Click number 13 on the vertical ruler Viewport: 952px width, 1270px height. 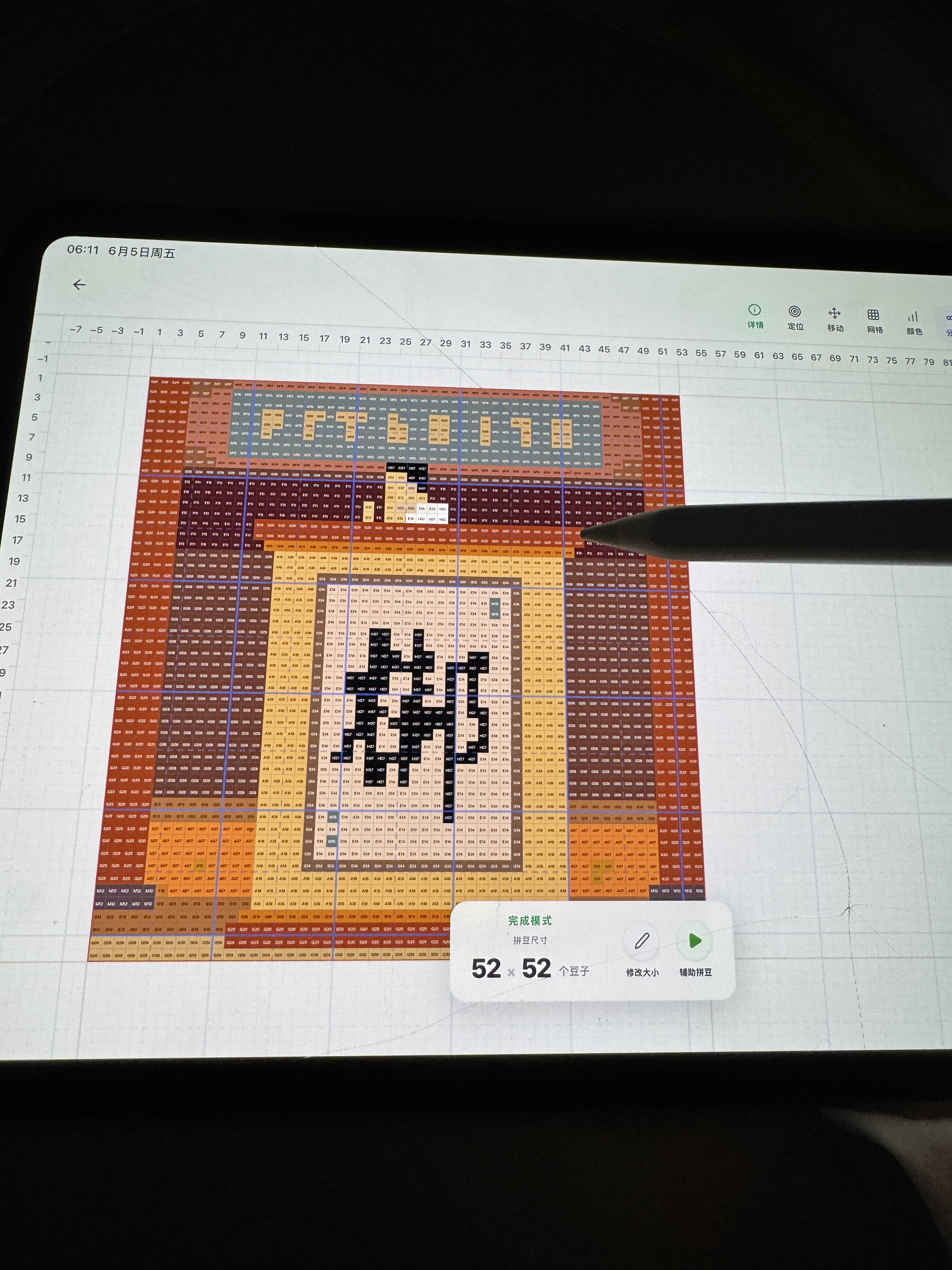pyautogui.click(x=22, y=498)
